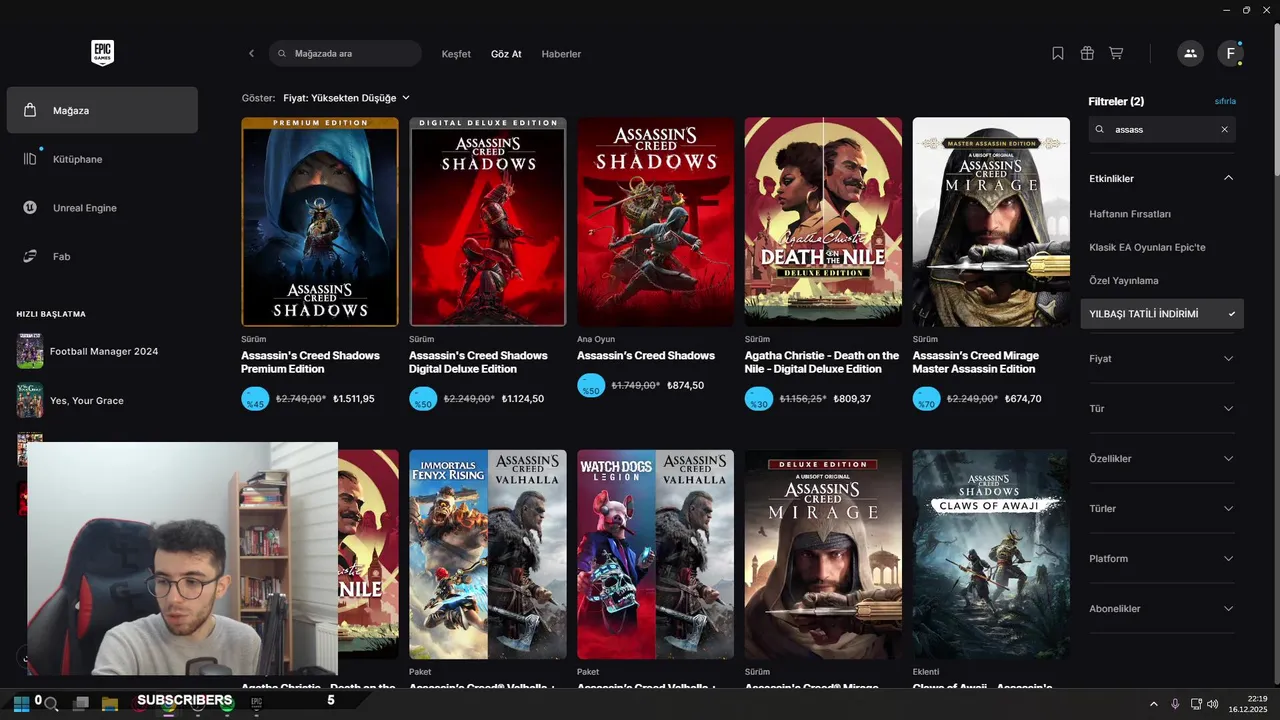The image size is (1280, 720).
Task: Open Assassin's Creed Shadows Digital Deluxe Edition title
Action: pyautogui.click(x=478, y=362)
